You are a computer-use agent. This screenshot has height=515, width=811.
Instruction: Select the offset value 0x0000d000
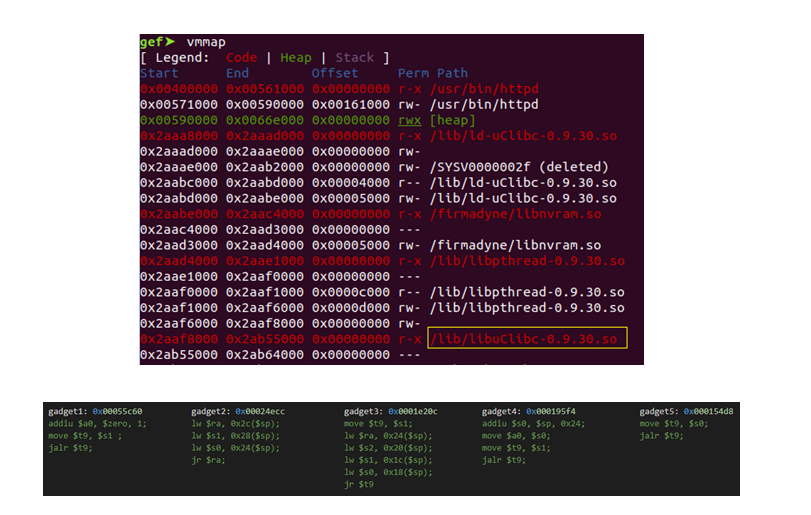(350, 308)
